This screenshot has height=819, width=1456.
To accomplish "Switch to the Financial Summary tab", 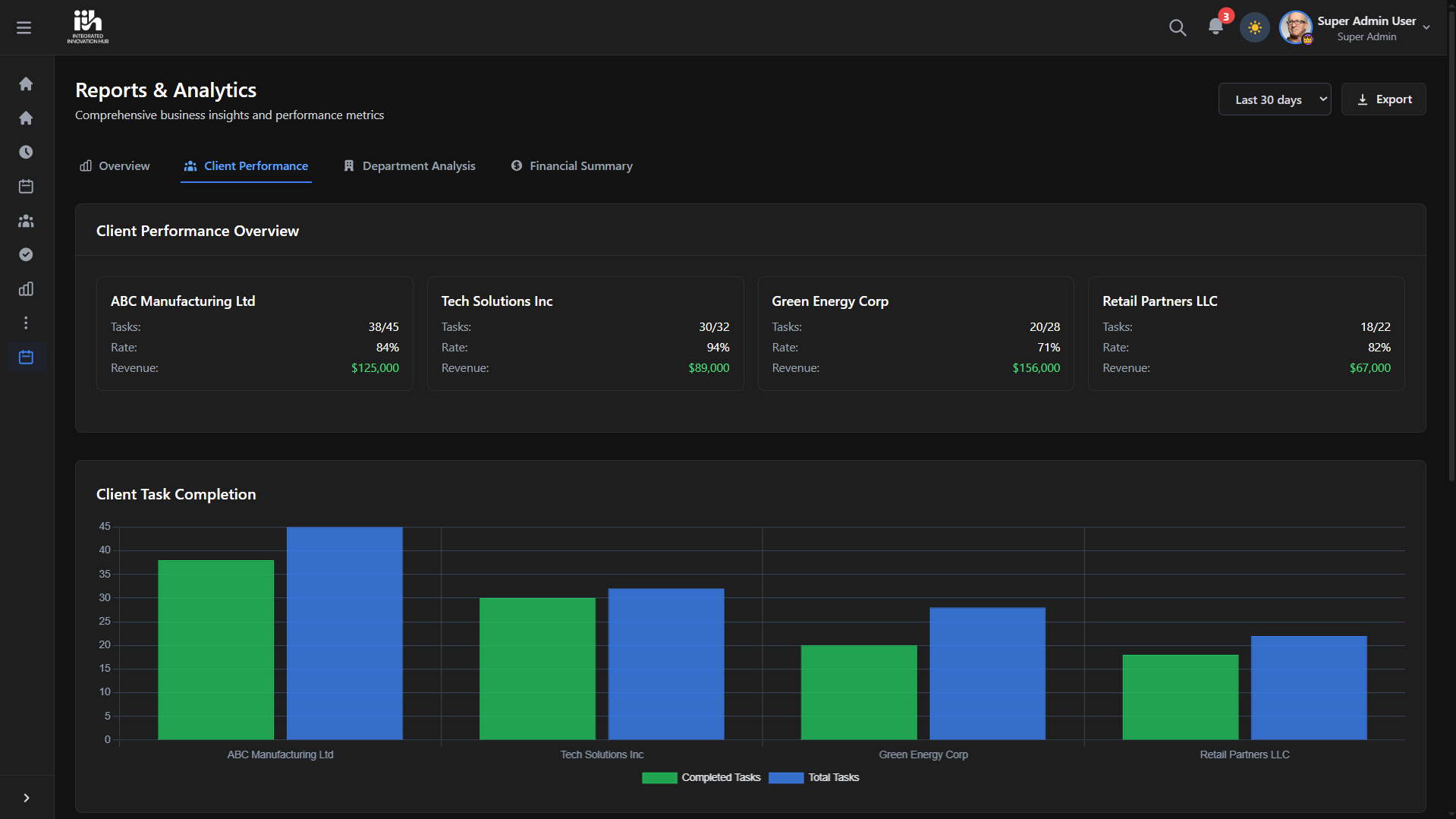I will tap(571, 166).
